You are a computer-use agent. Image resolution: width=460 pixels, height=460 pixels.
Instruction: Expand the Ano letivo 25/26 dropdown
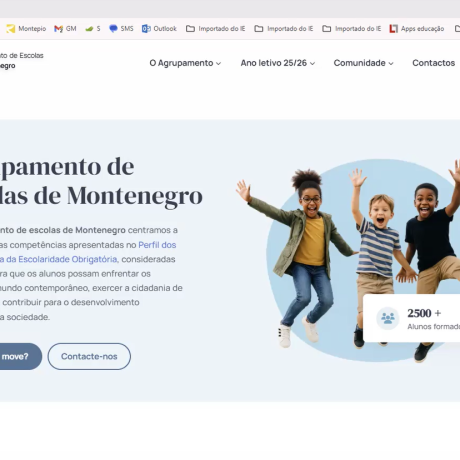pyautogui.click(x=278, y=63)
